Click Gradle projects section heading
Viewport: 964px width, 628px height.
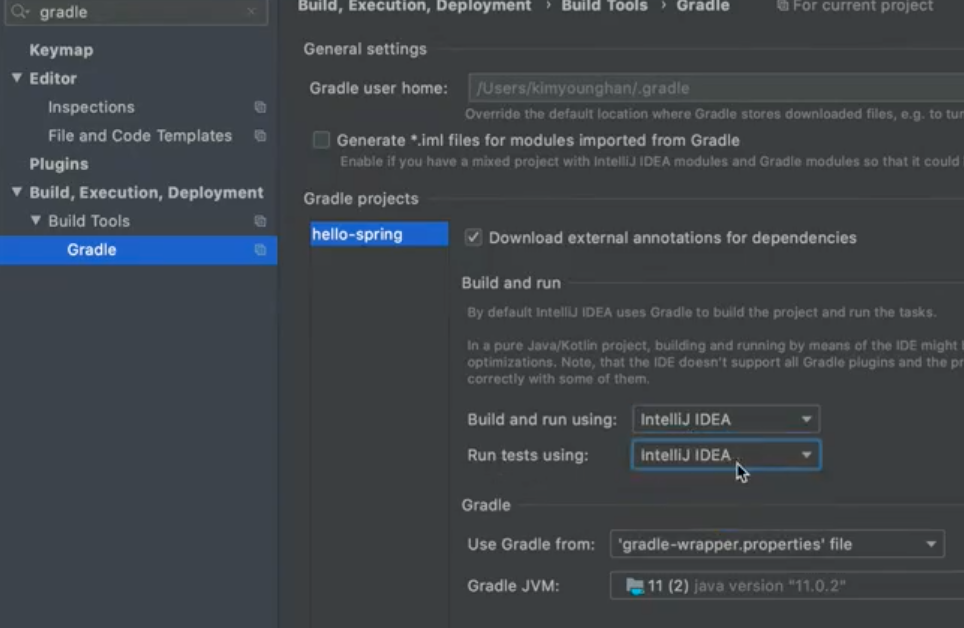click(x=361, y=199)
